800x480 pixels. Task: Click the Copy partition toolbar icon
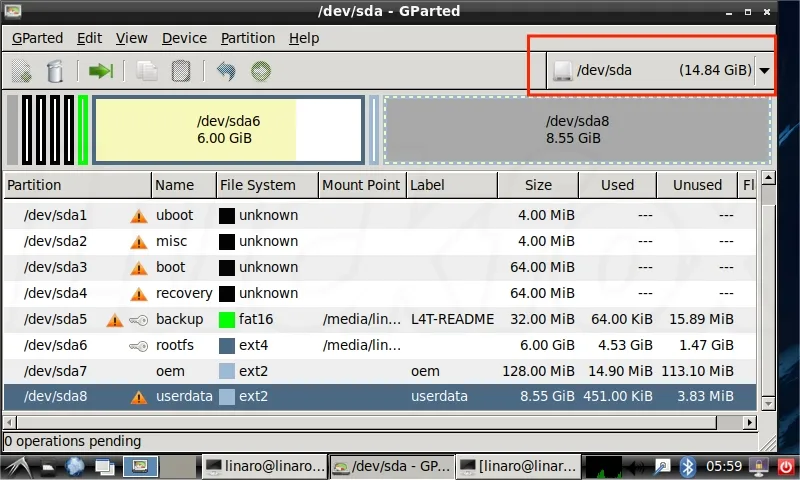tap(147, 71)
